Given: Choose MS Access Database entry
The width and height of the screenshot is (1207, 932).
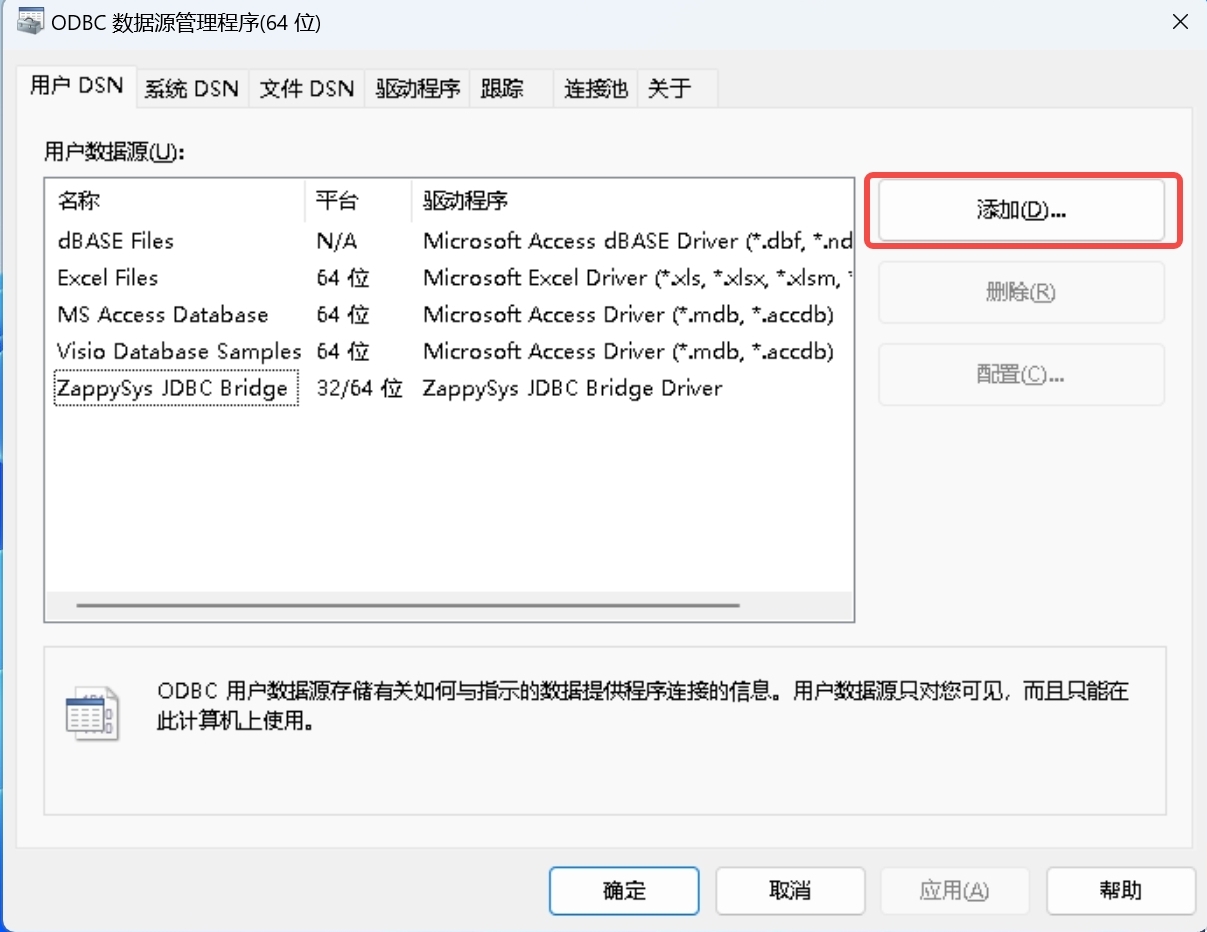Looking at the screenshot, I should (x=162, y=315).
